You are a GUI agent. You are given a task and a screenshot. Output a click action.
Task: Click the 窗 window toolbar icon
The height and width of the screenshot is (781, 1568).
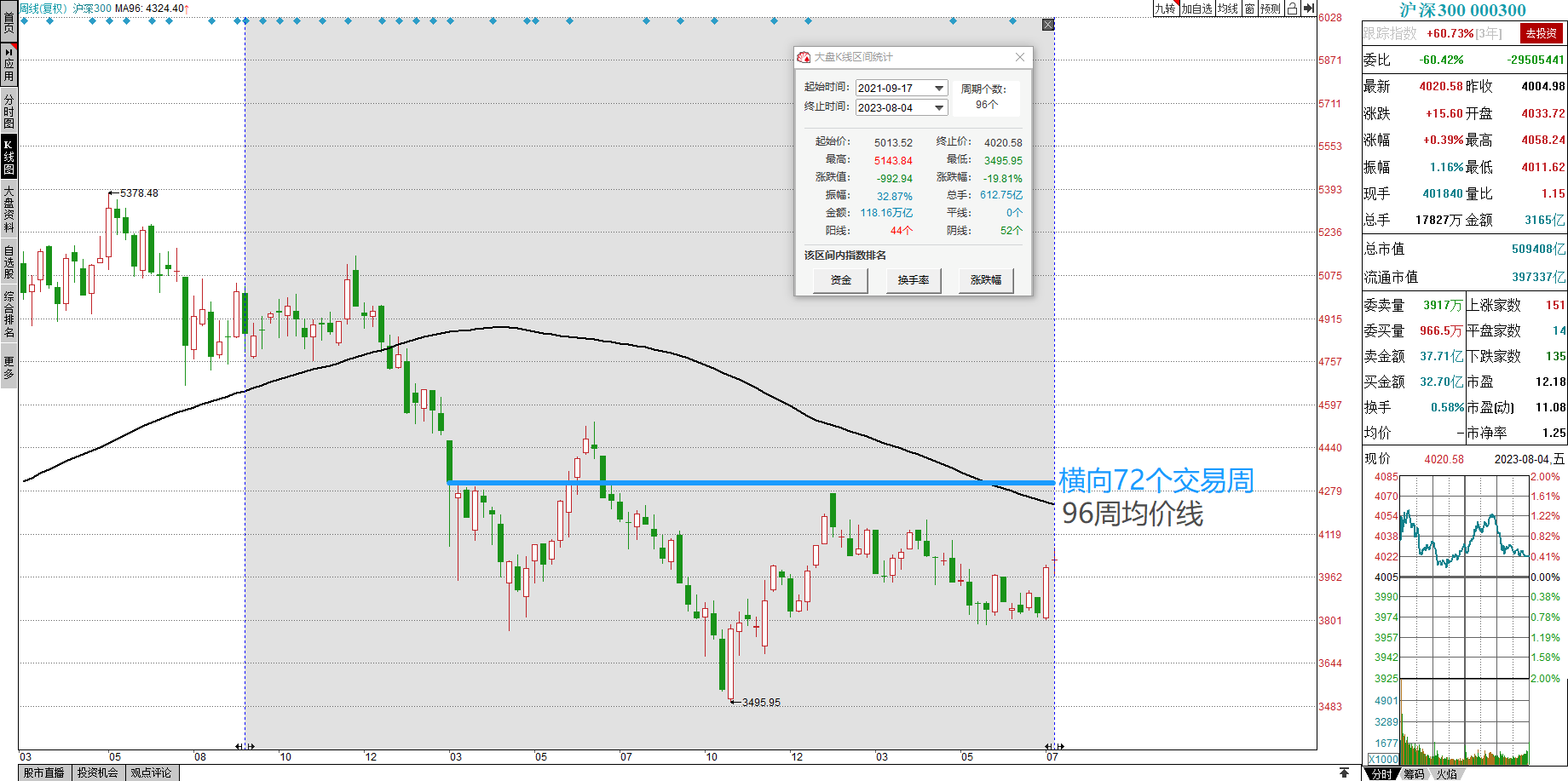tap(1249, 9)
